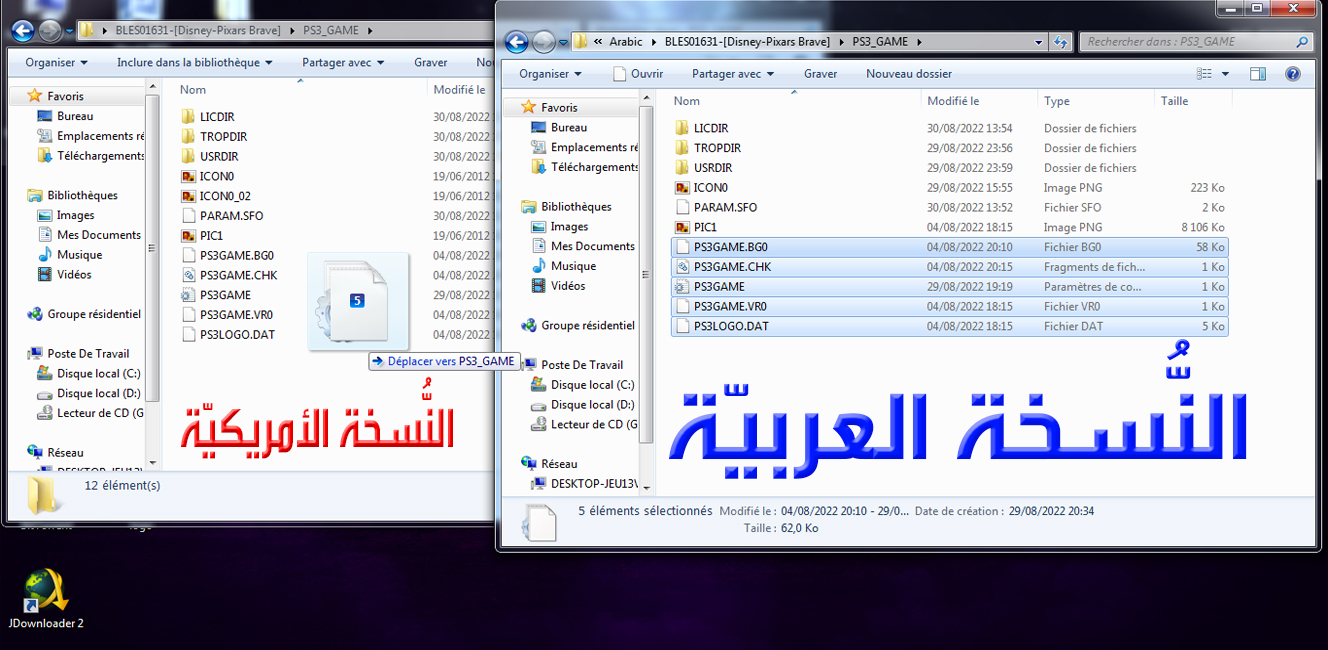Select ICON0 PNG file in right window
Screen dimensions: 1328x650
(x=710, y=188)
